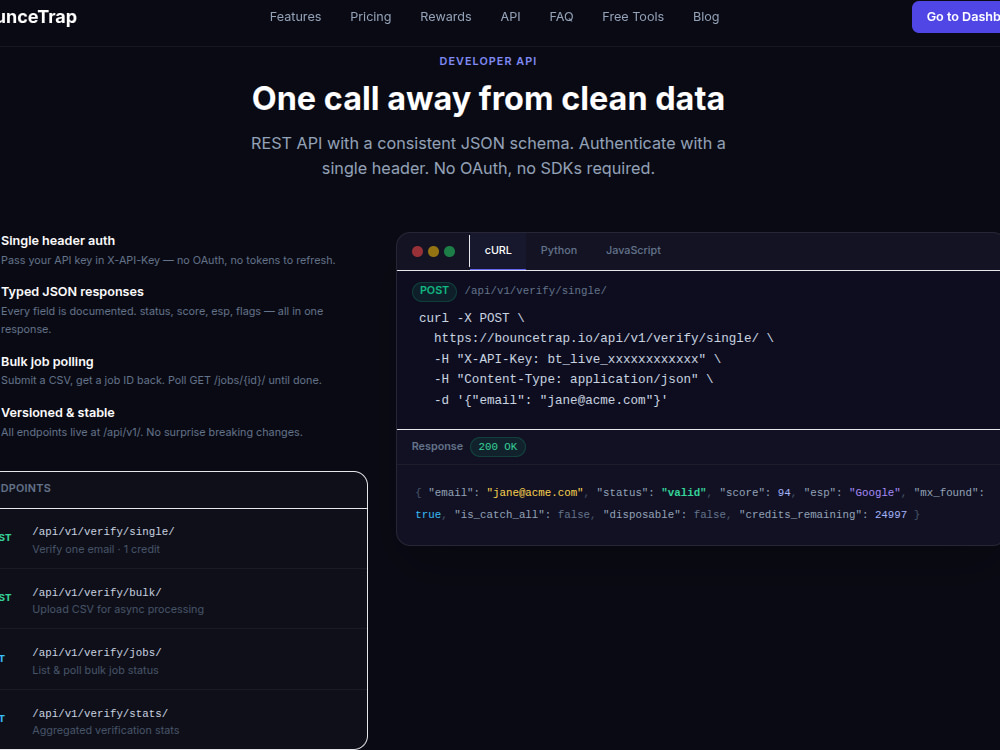Click the 'Versioned & stable' heading
Image resolution: width=1000 pixels, height=750 pixels.
[58, 413]
